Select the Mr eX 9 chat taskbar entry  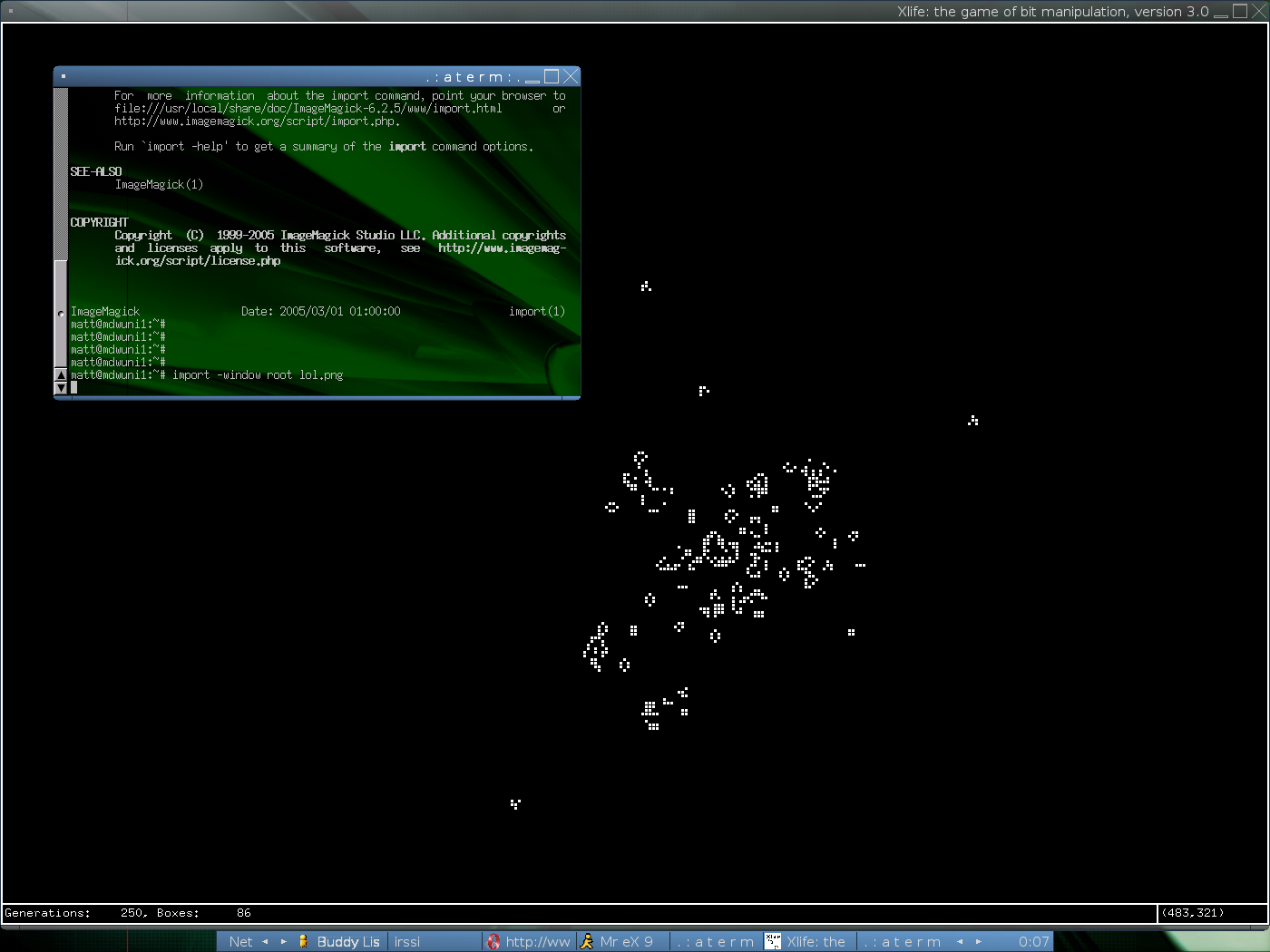(x=623, y=942)
